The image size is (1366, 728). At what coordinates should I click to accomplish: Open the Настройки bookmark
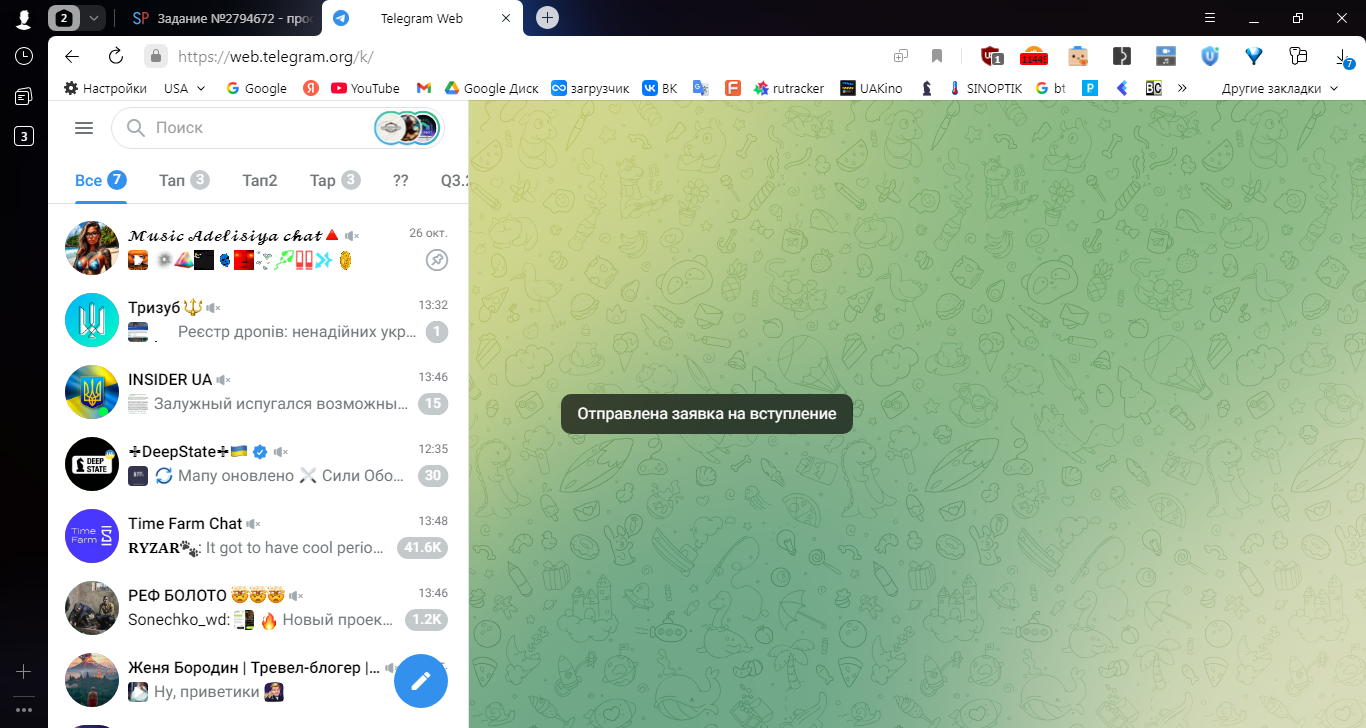point(105,88)
